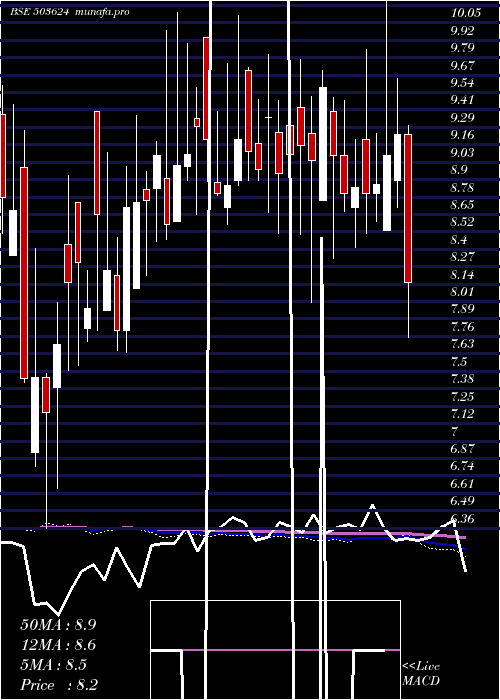The height and width of the screenshot is (700, 500).
Task: Click the 9.92 price axis label
Action: coord(462,31)
